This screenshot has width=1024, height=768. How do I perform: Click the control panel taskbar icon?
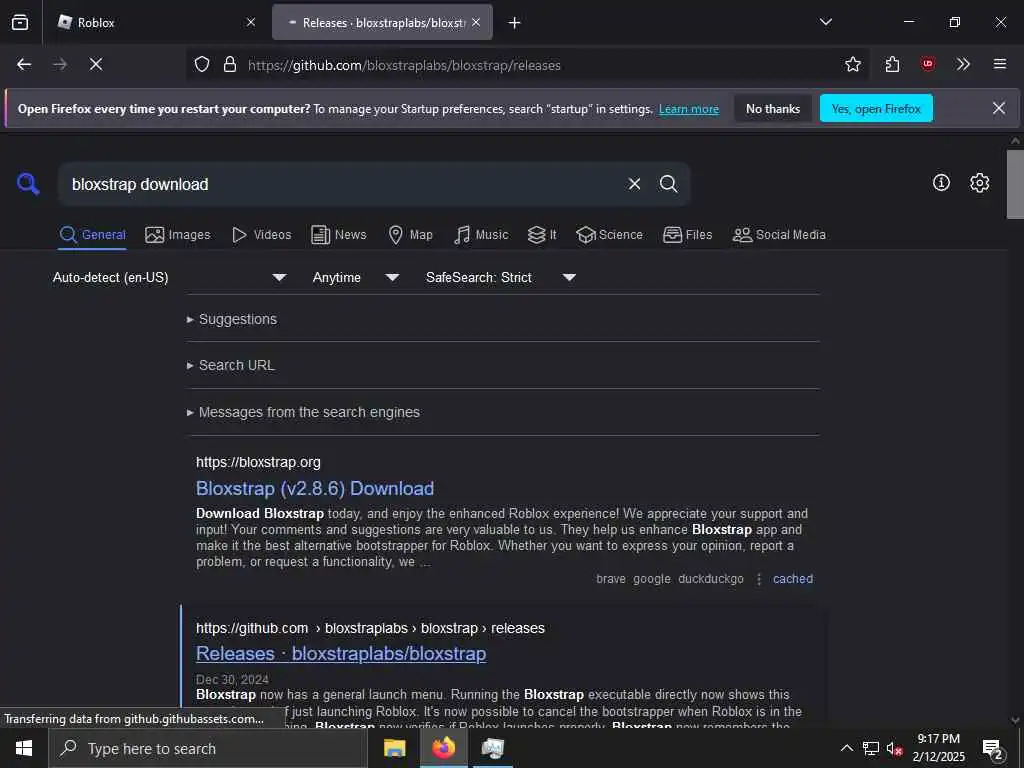click(x=493, y=748)
